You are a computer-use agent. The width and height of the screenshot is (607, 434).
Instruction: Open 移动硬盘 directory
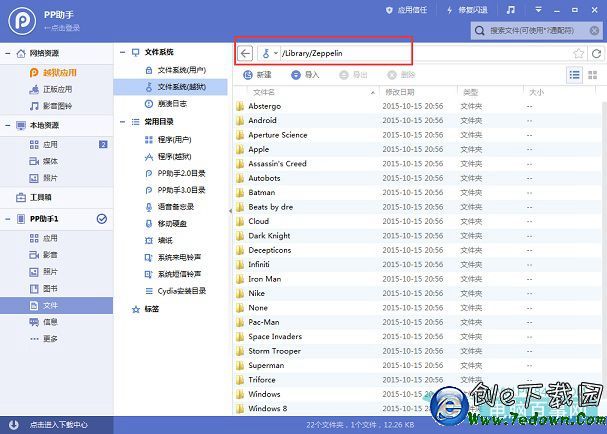pyautogui.click(x=166, y=224)
